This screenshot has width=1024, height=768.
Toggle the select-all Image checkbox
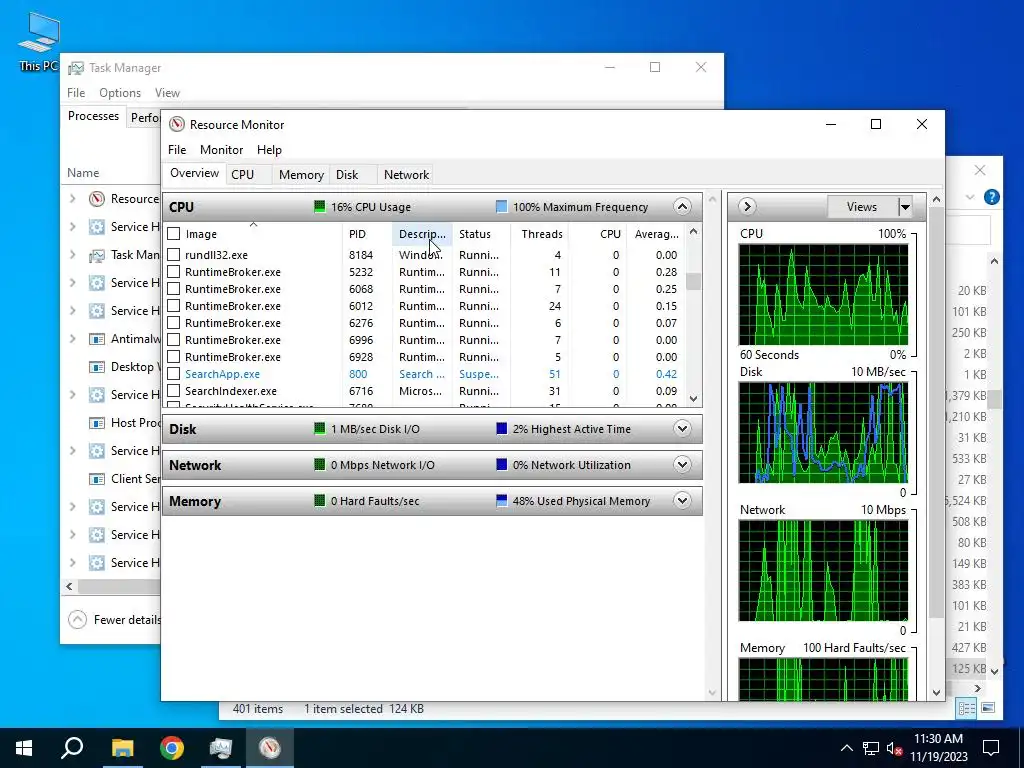click(174, 234)
